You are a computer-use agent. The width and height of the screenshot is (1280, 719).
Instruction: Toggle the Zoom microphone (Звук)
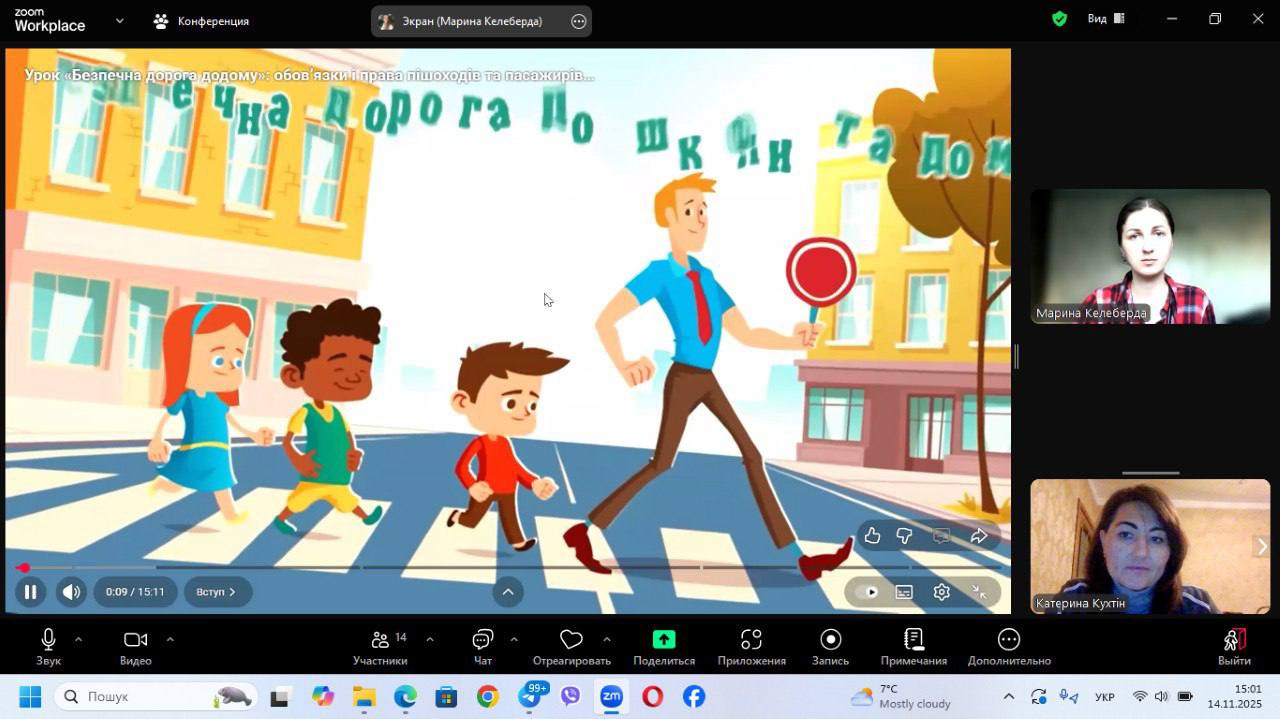(48, 646)
